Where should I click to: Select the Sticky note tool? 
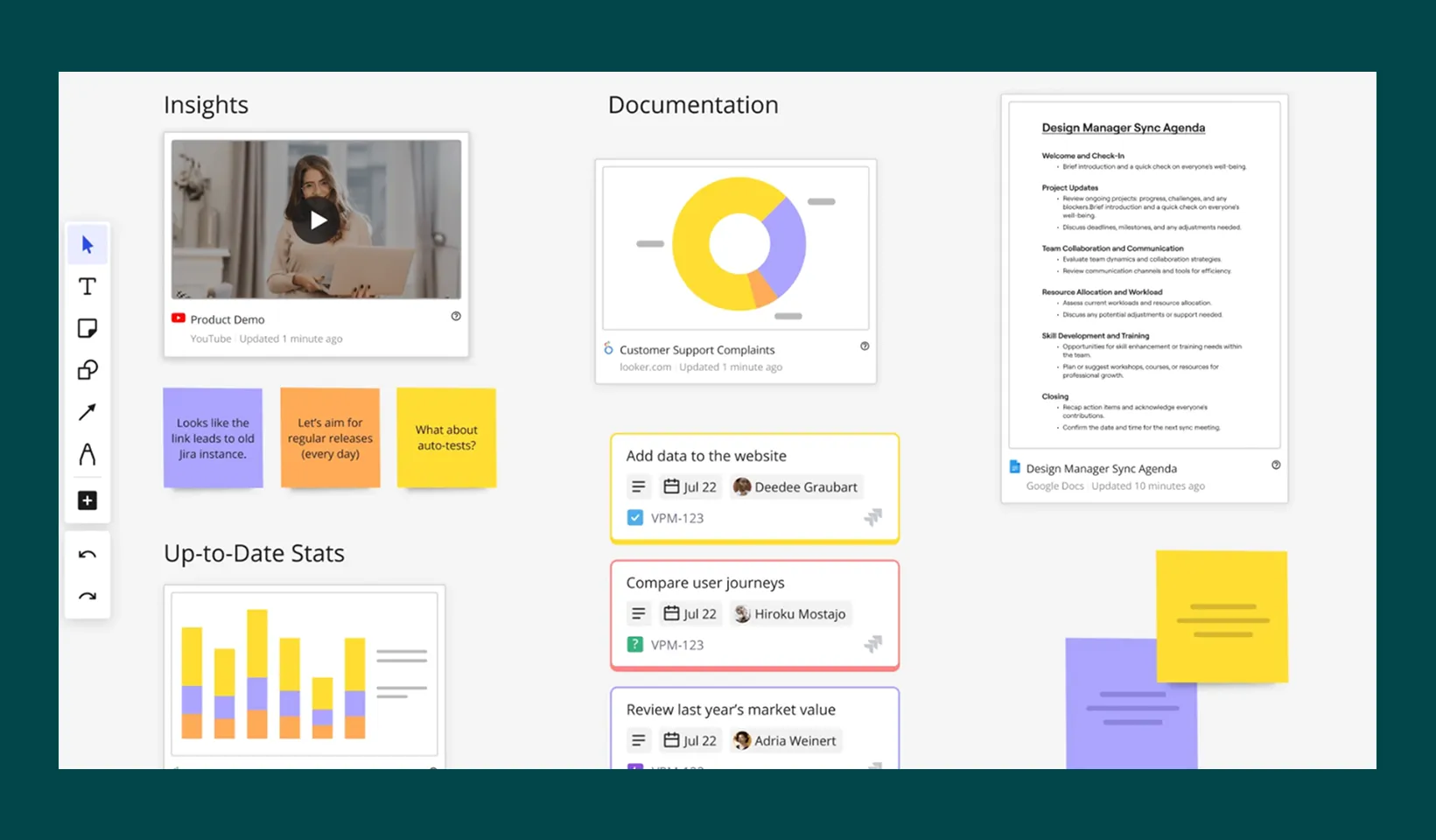87,328
